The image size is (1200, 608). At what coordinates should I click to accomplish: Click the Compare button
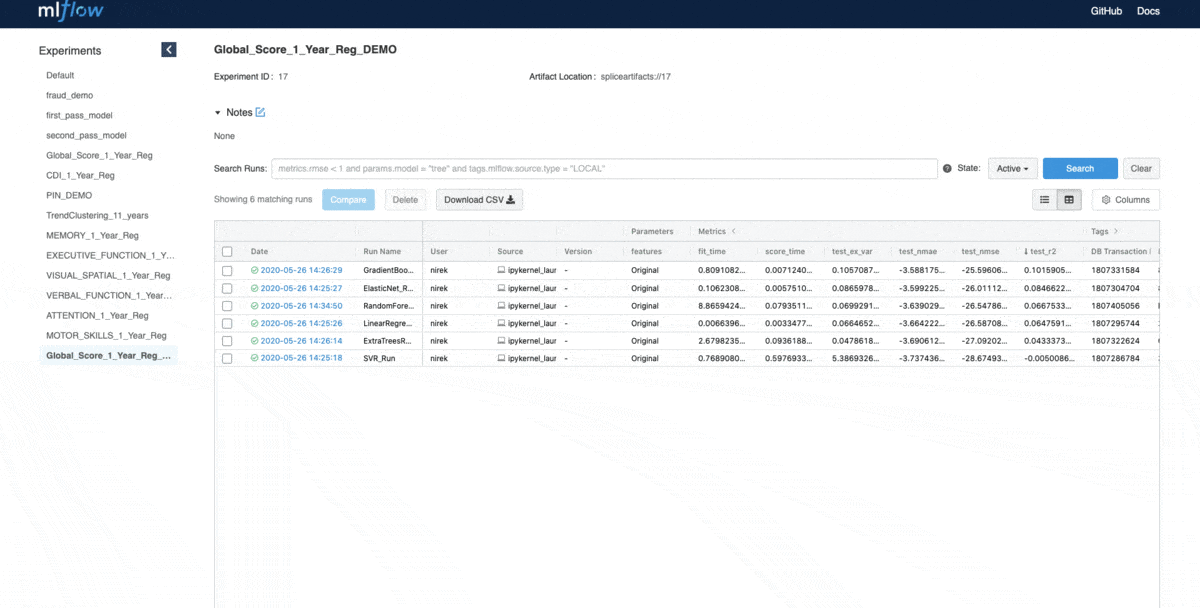pos(348,199)
